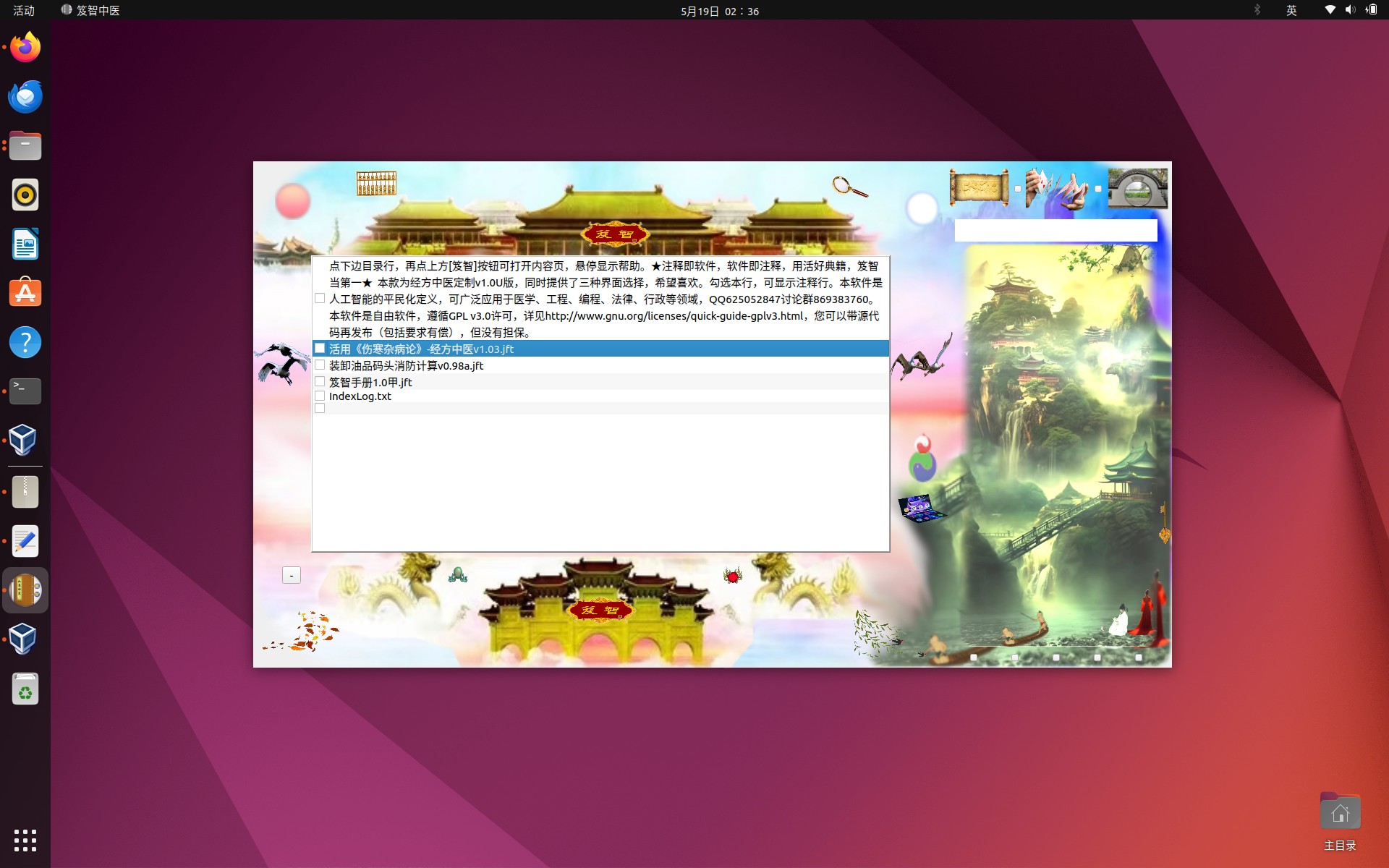The height and width of the screenshot is (868, 1389).
Task: Tick checkbox for 装卸油品码头消防计算v0.98a.jft
Action: click(x=320, y=365)
